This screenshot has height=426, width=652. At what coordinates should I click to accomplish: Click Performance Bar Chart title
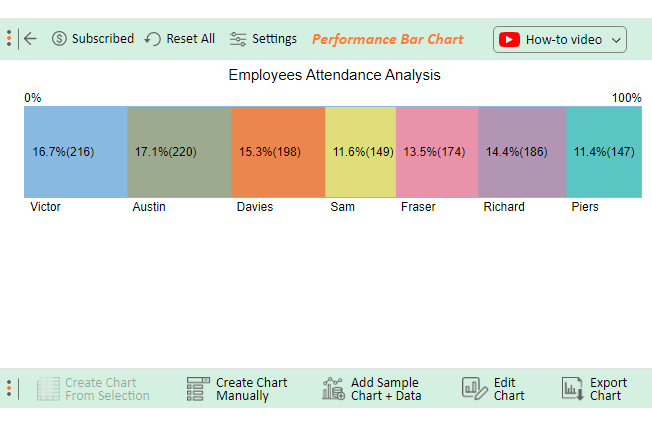tap(388, 39)
